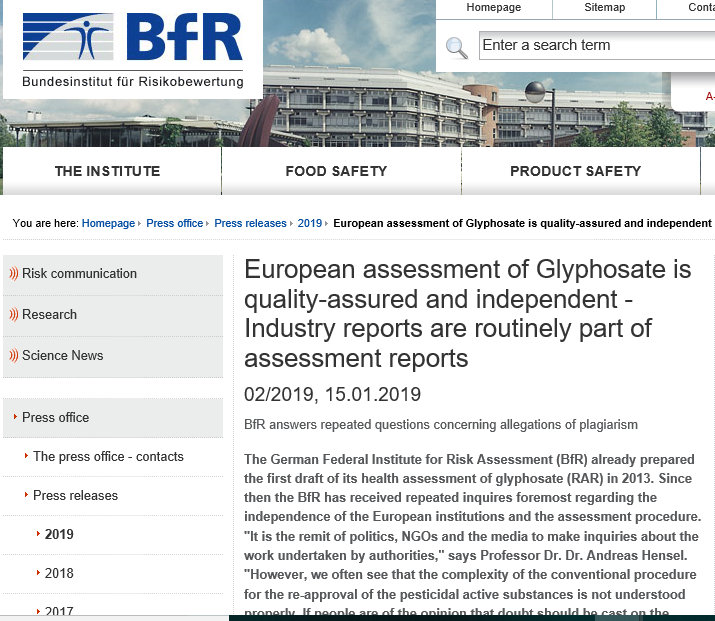
Task: Type in the search term field
Action: pos(595,46)
